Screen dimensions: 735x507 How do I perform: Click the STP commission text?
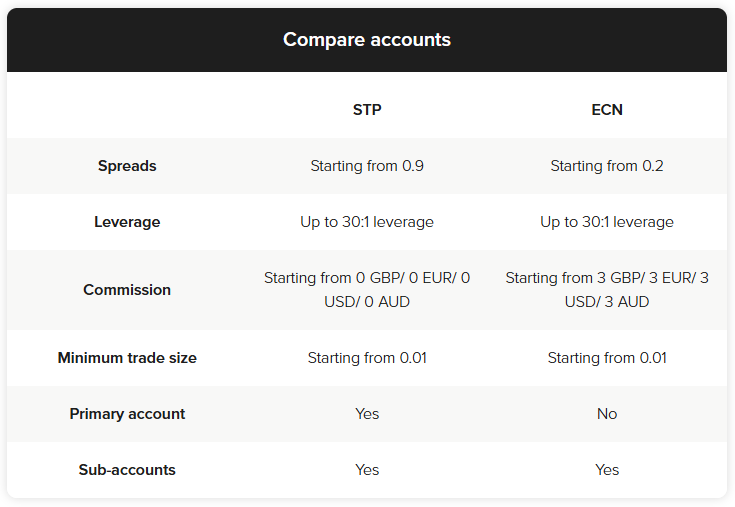click(x=367, y=290)
